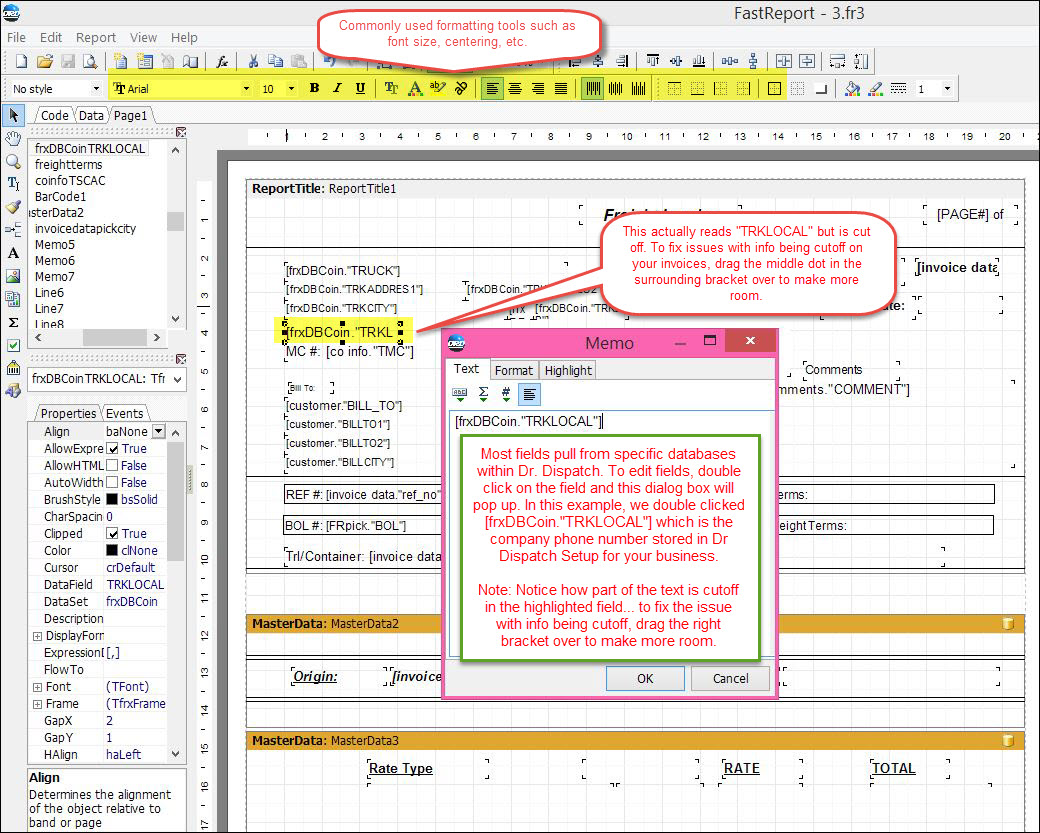Pick the Edit Text tool

13,184
